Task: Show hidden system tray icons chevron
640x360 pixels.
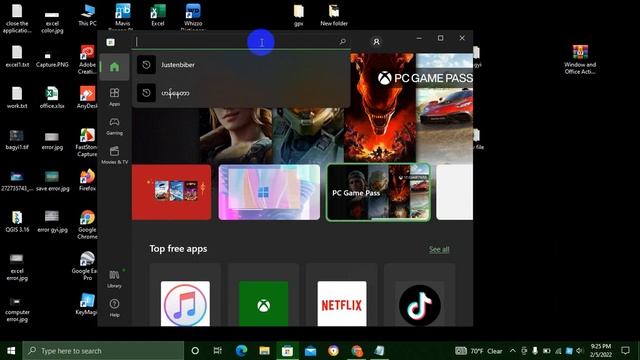Action: 513,351
